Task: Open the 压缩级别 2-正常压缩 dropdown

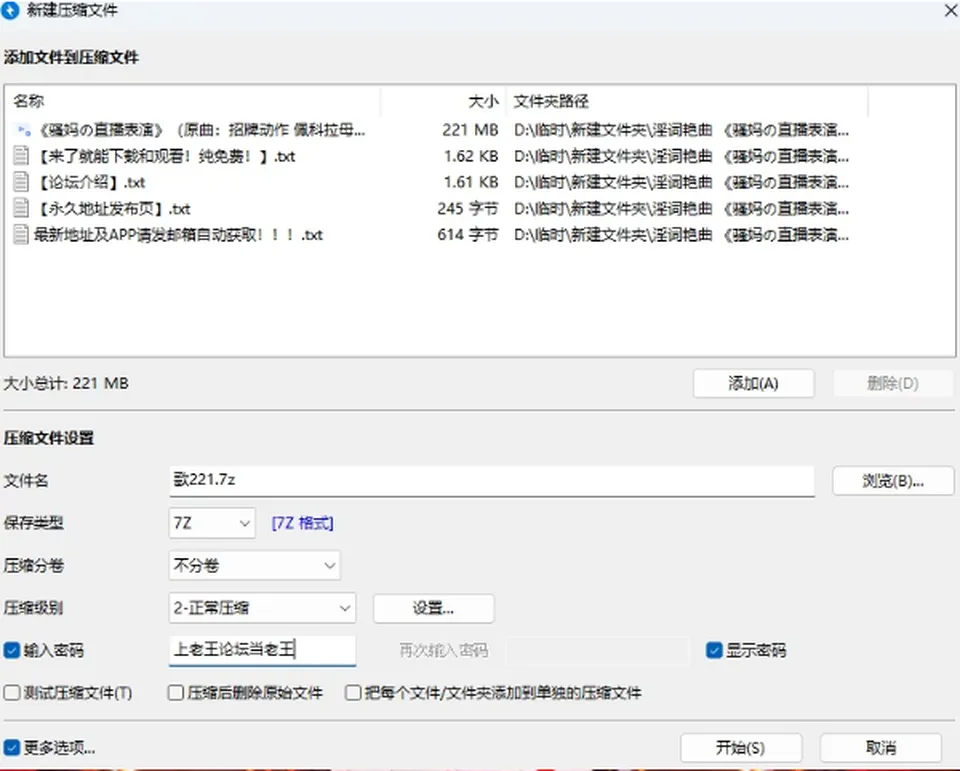Action: click(x=262, y=608)
